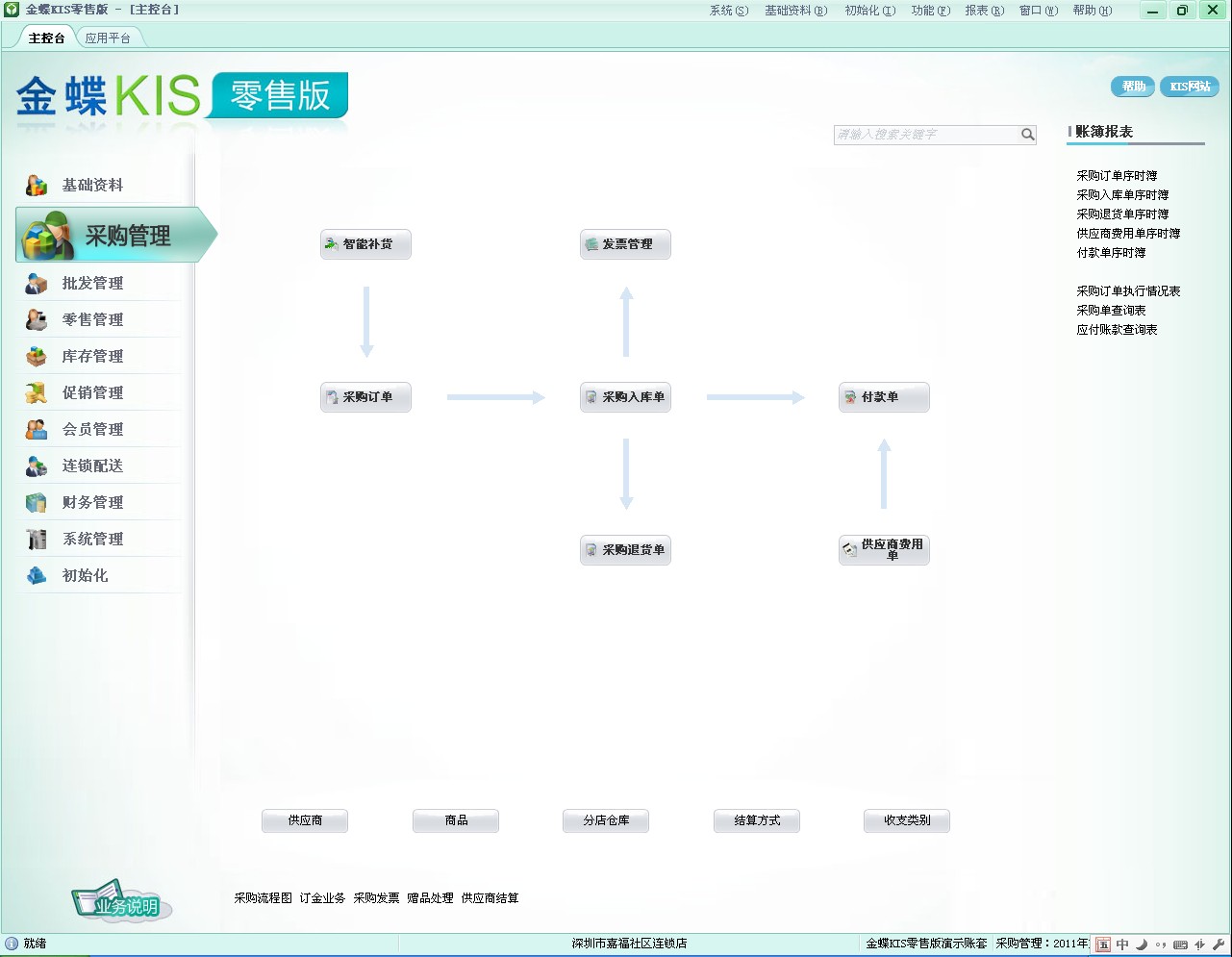Image resolution: width=1232 pixels, height=957 pixels.
Task: Click the IME moon half-width icon
Action: (x=1142, y=944)
